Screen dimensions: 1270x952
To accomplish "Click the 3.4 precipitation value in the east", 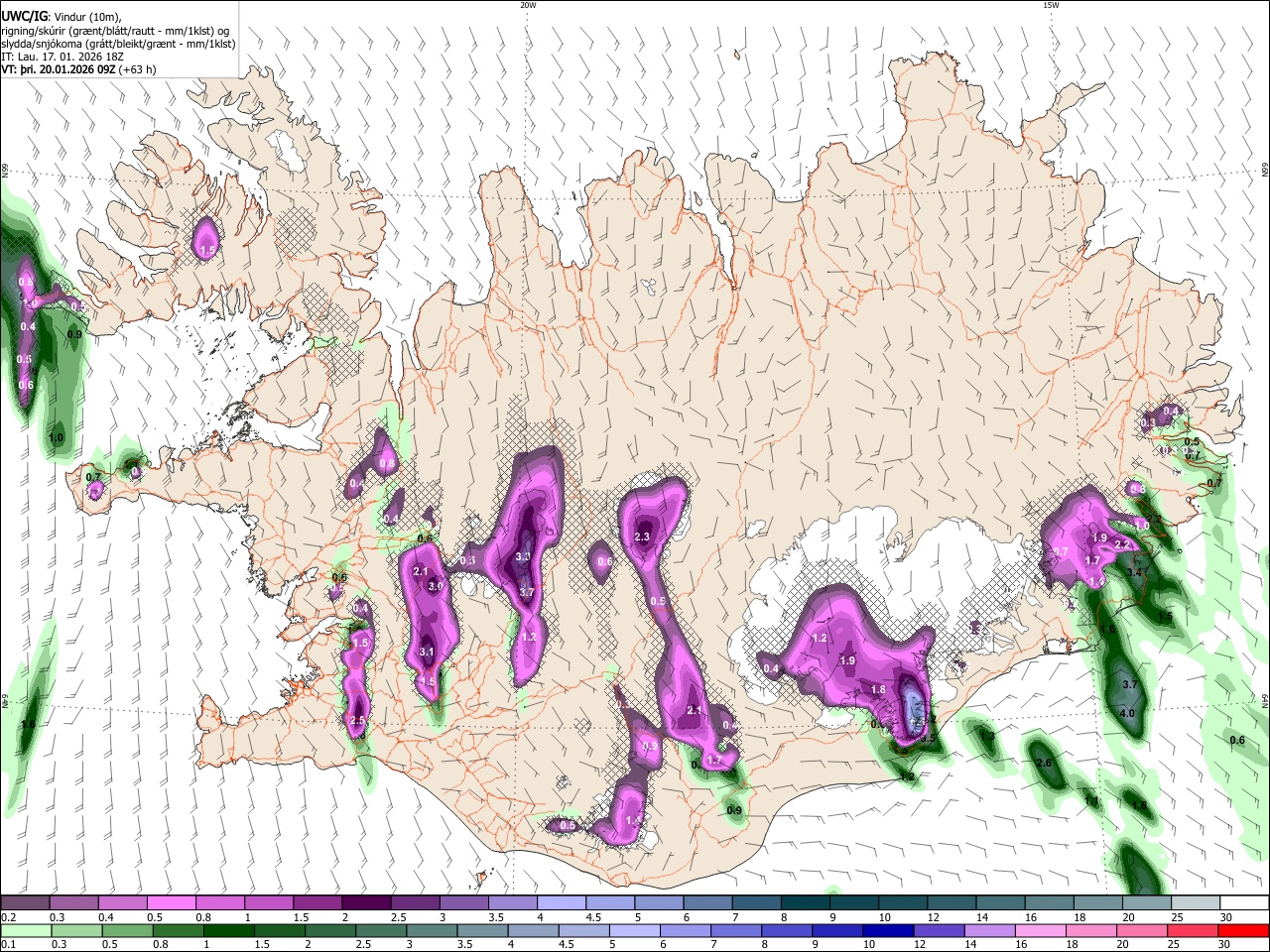I will (1135, 572).
